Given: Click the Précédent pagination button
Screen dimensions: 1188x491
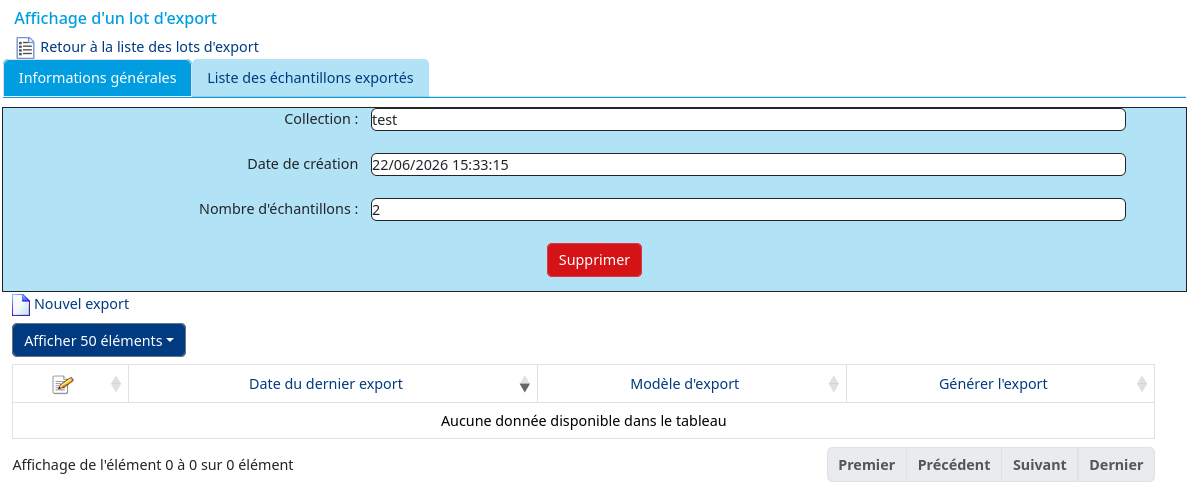Looking at the screenshot, I should [954, 464].
